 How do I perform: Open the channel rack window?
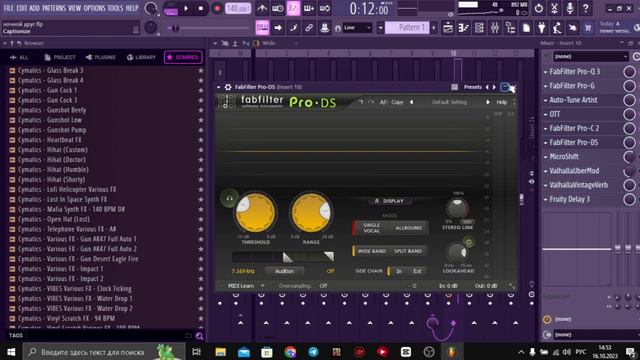pos(479,28)
